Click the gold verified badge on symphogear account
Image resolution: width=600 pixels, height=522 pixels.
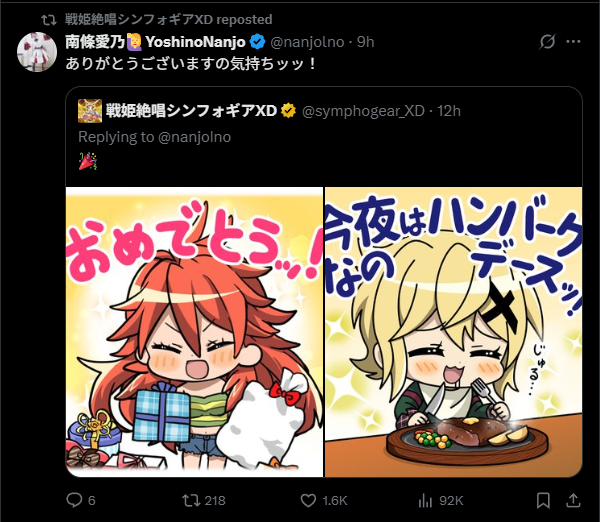pyautogui.click(x=289, y=111)
